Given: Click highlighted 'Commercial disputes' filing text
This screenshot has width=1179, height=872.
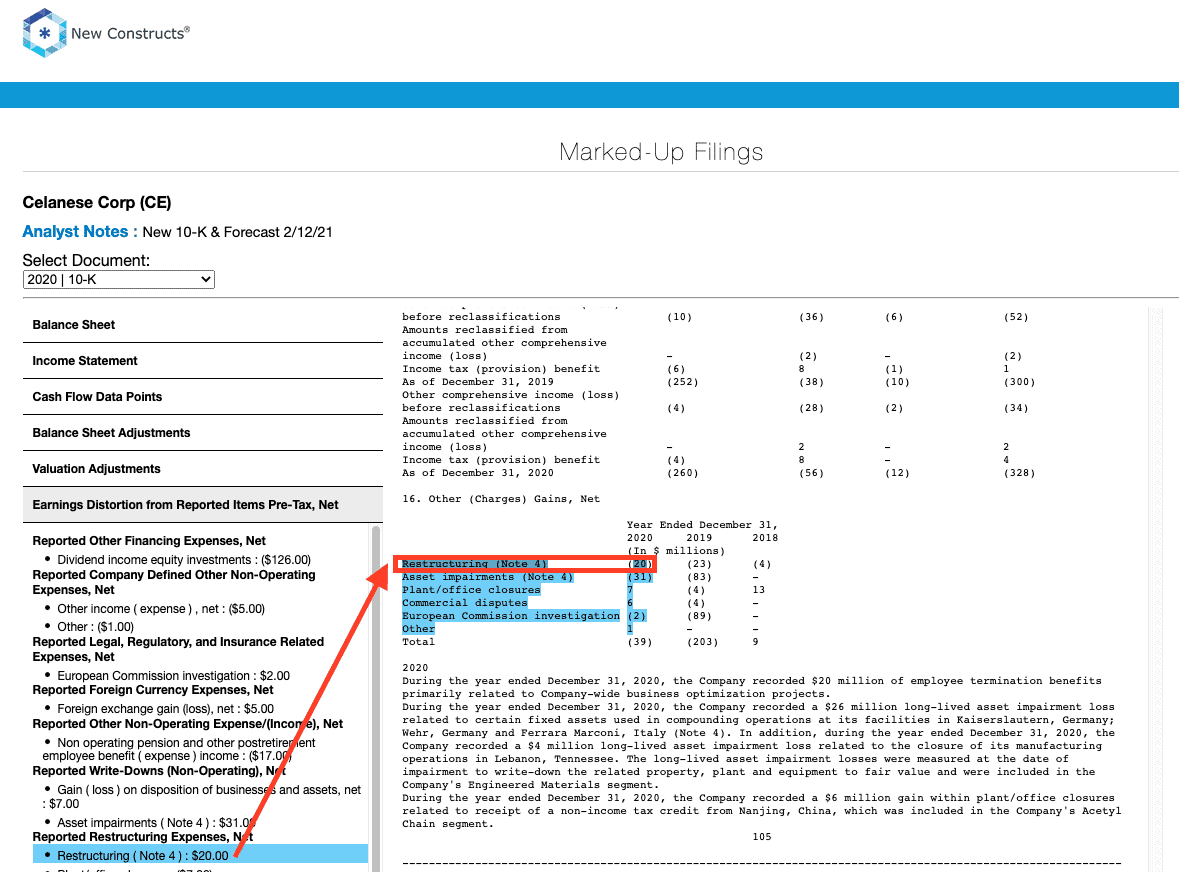Looking at the screenshot, I should point(465,603).
